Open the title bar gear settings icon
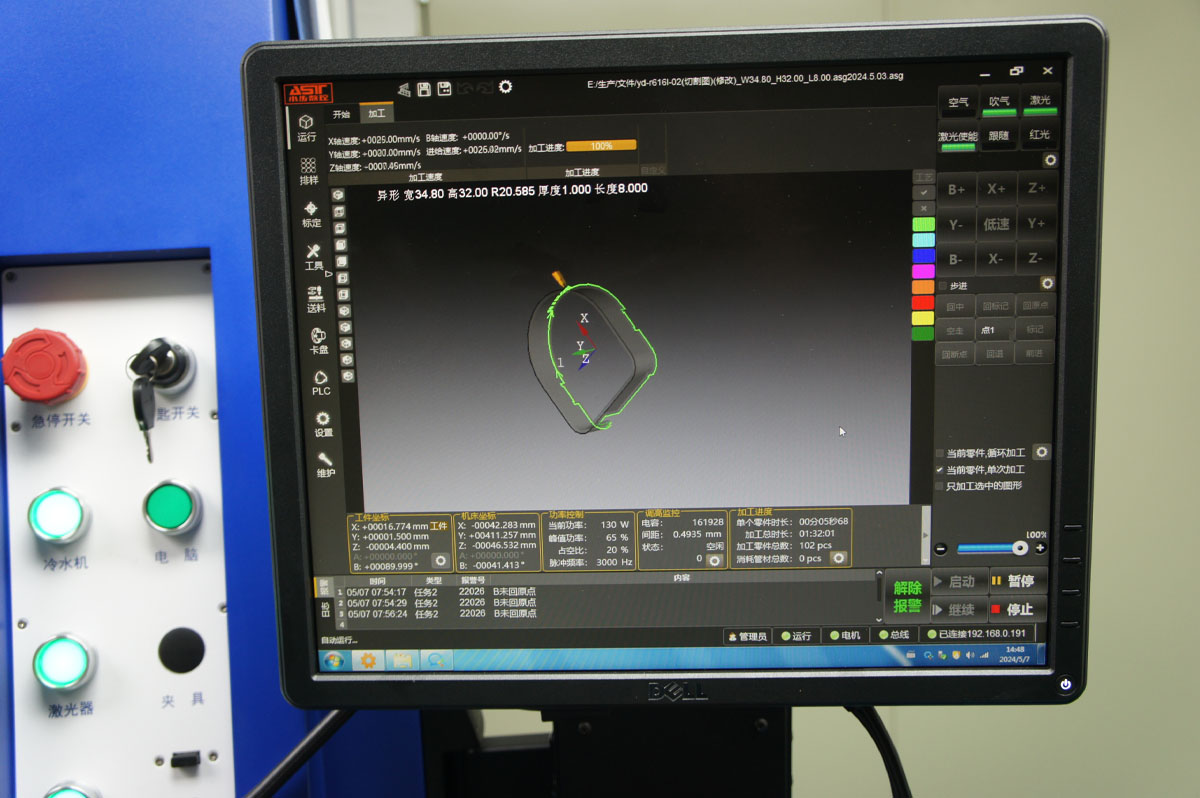The width and height of the screenshot is (1200, 798). click(x=505, y=87)
